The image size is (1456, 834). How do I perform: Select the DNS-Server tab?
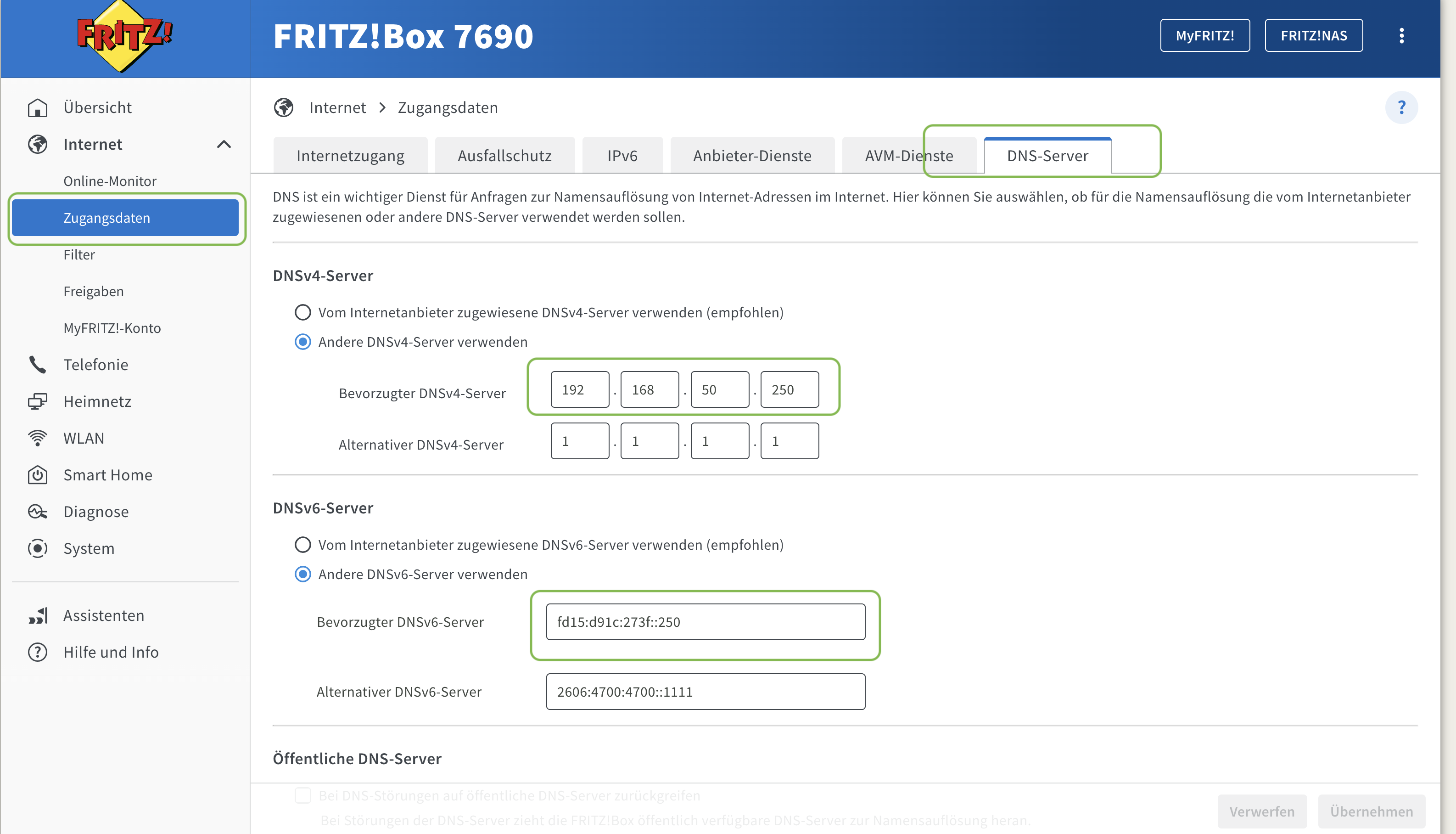pyautogui.click(x=1047, y=155)
